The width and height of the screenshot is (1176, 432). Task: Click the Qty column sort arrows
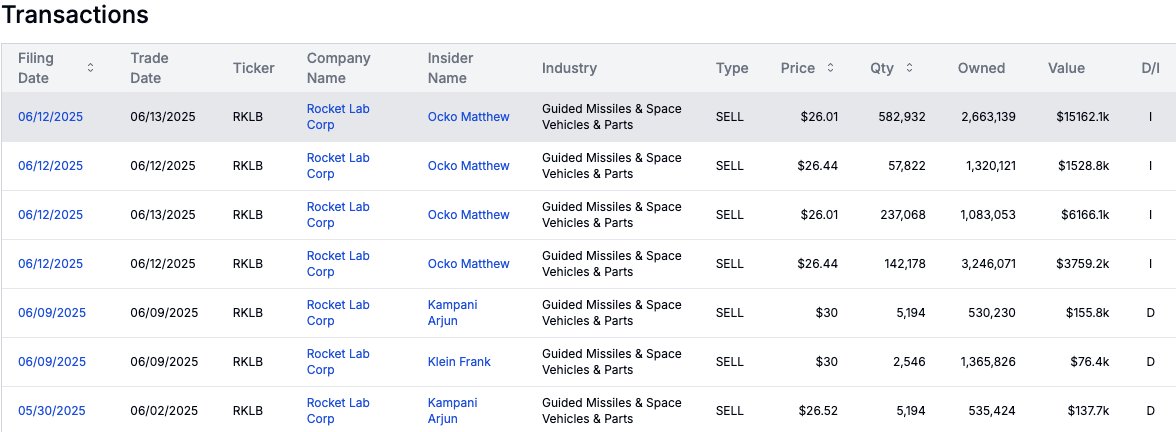tap(909, 68)
